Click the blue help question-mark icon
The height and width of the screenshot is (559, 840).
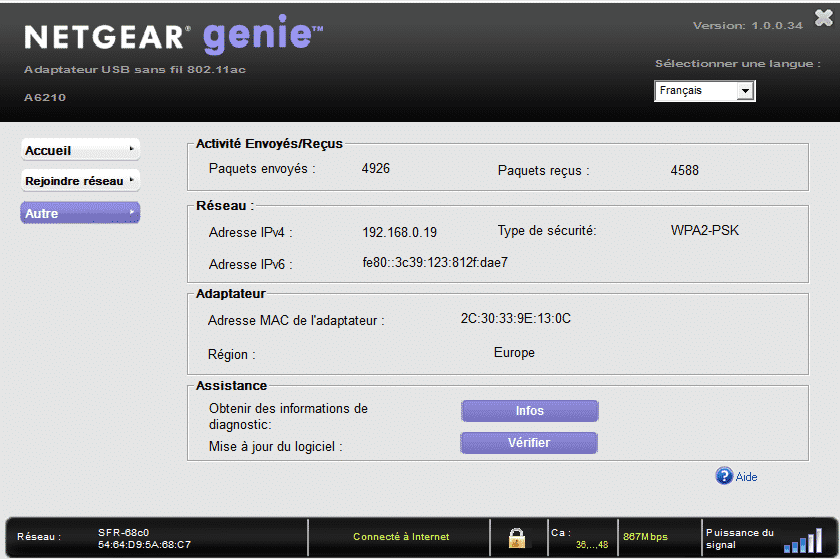pyautogui.click(x=724, y=475)
